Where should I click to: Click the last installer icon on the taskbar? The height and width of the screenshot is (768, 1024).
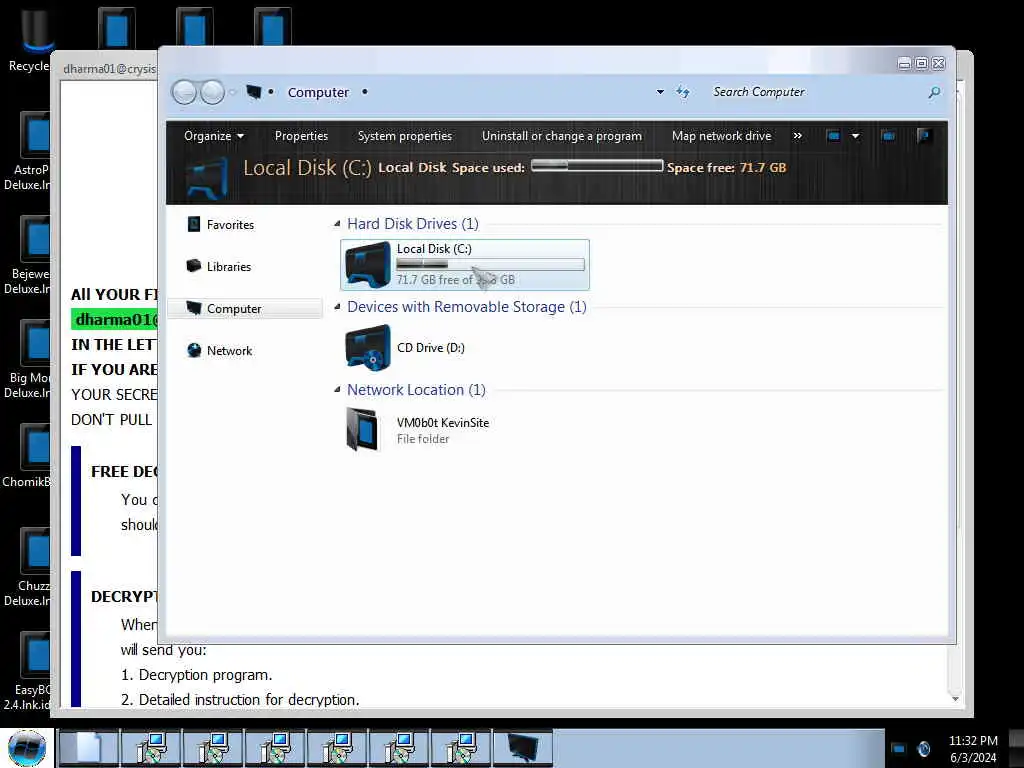(460, 748)
